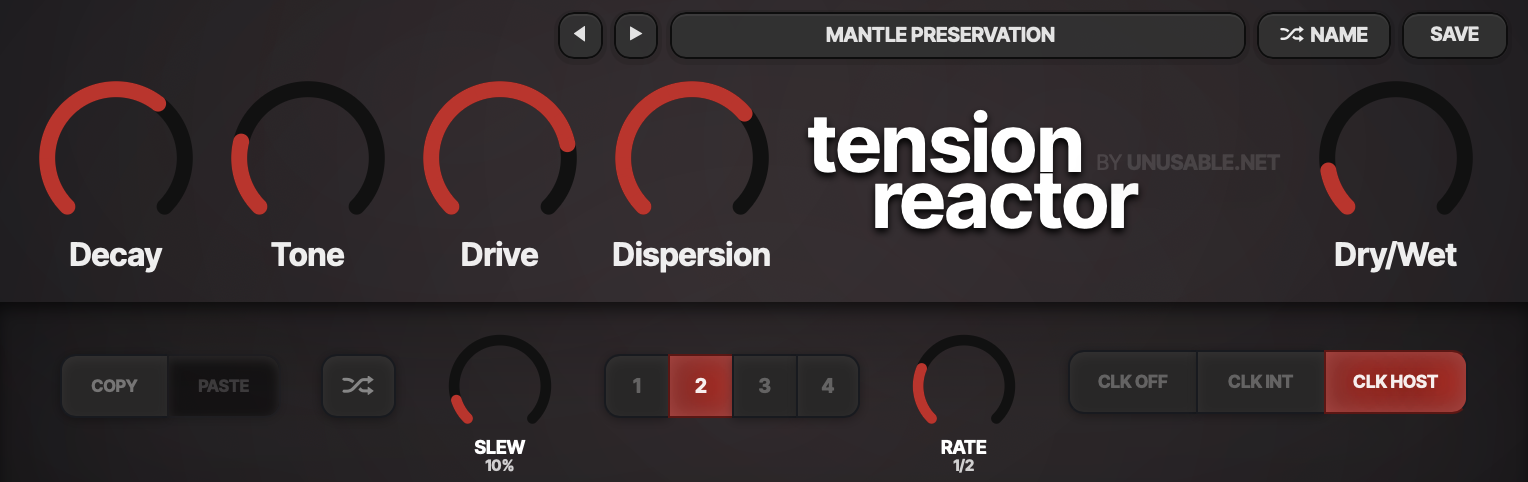Image resolution: width=1528 pixels, height=482 pixels.
Task: Click the shuffle randomize icon button
Action: pyautogui.click(x=358, y=386)
